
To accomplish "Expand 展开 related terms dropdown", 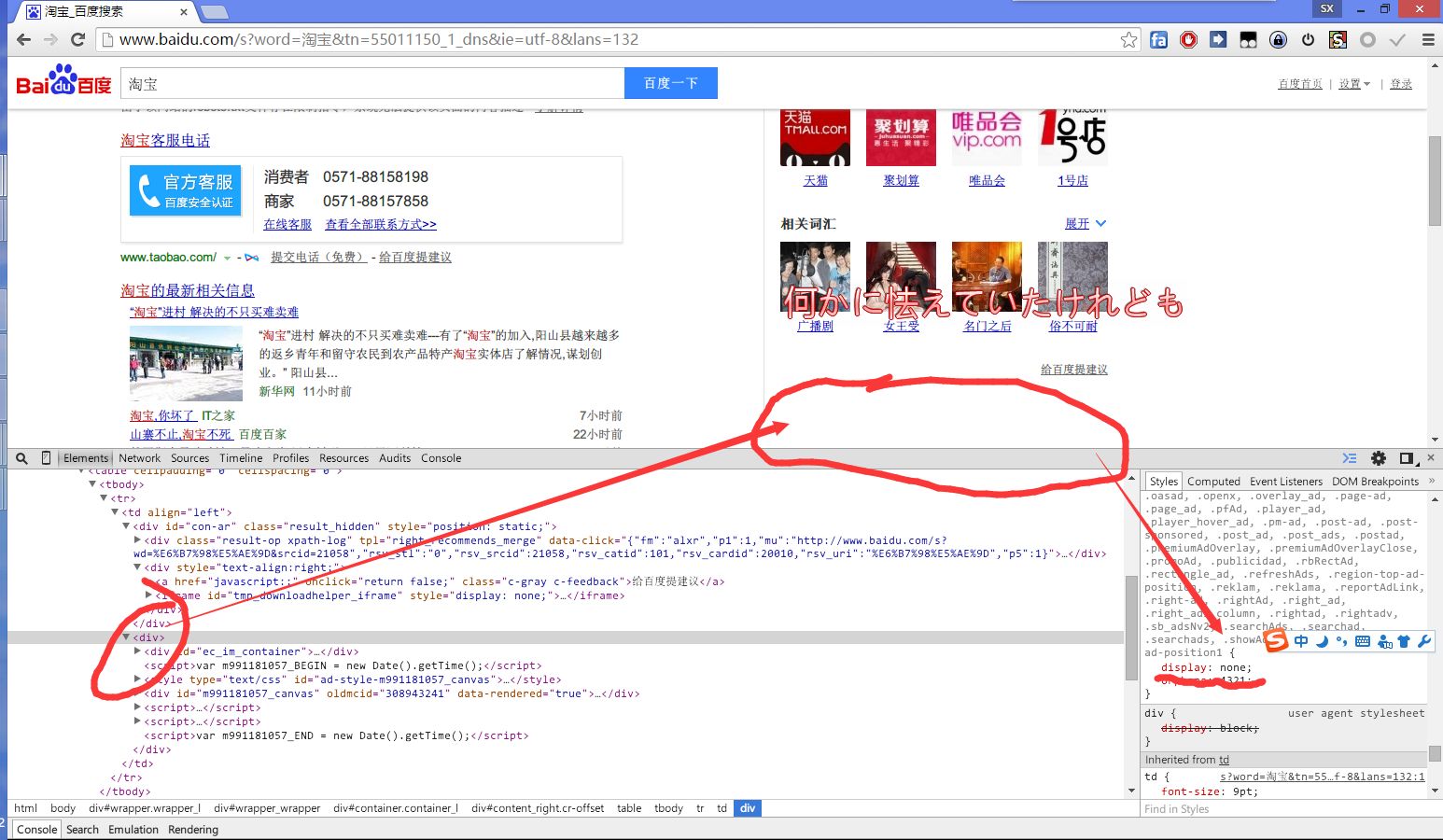I will (x=1086, y=224).
